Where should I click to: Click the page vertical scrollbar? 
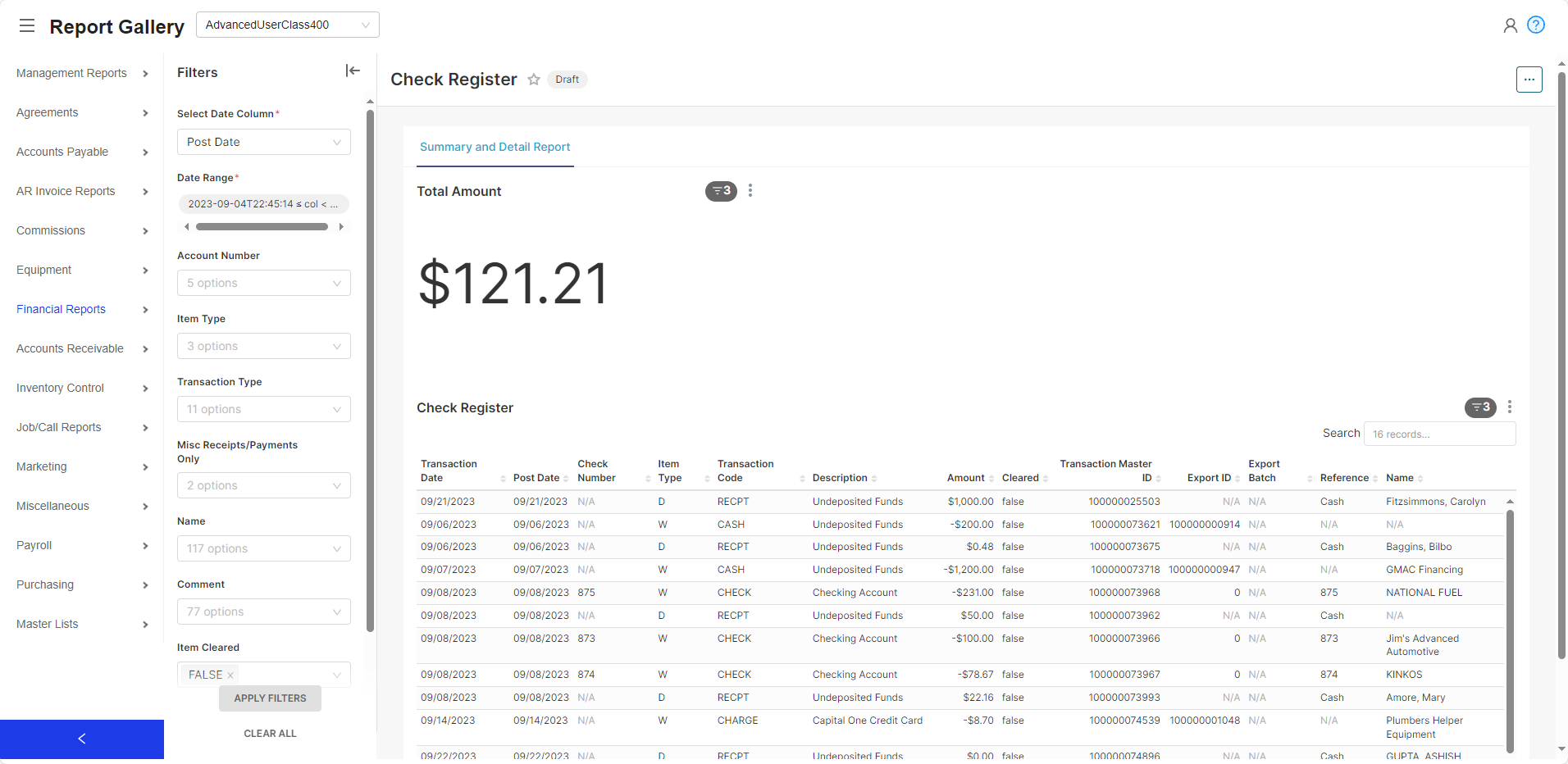coord(1561,364)
